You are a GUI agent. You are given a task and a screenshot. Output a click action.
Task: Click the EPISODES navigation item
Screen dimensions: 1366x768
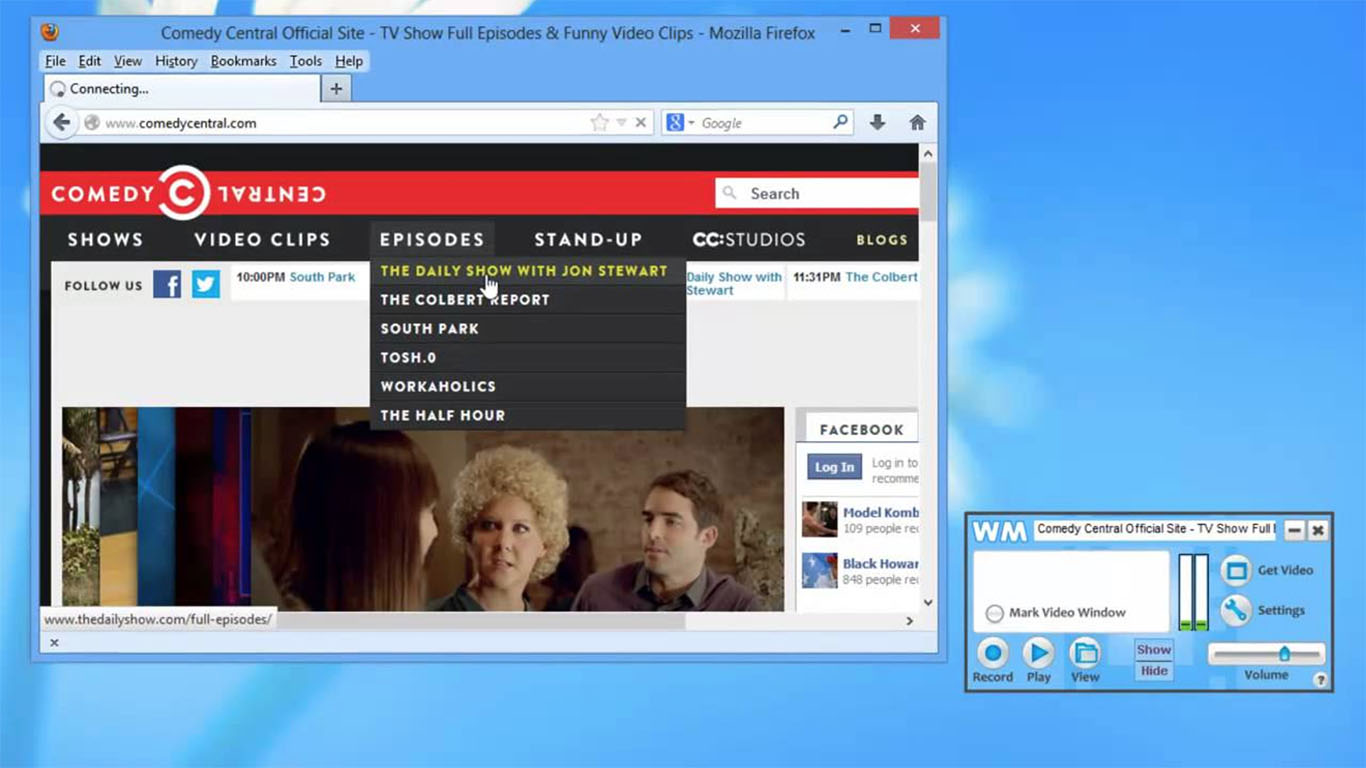[x=432, y=240]
